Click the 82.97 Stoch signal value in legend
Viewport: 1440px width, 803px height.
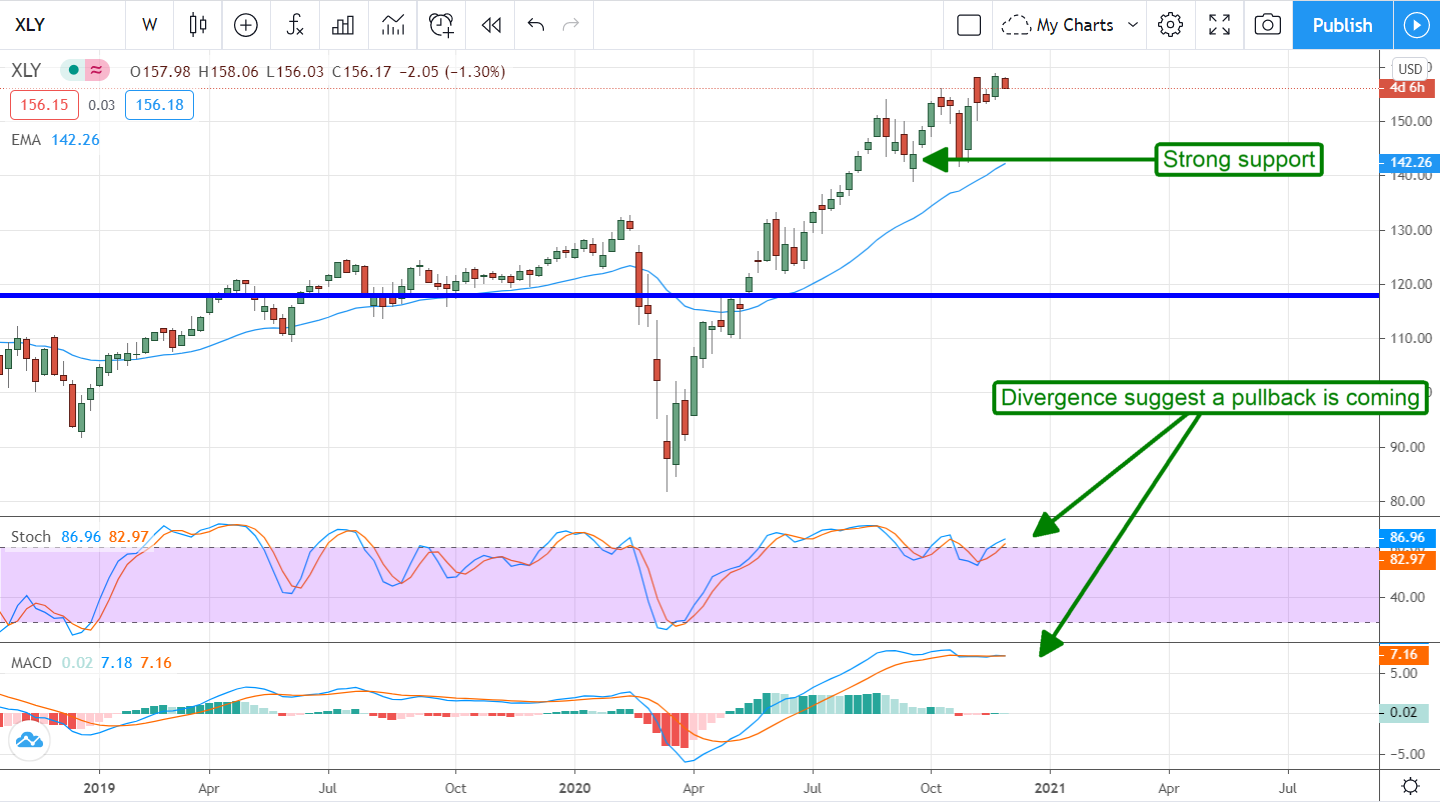[x=129, y=537]
